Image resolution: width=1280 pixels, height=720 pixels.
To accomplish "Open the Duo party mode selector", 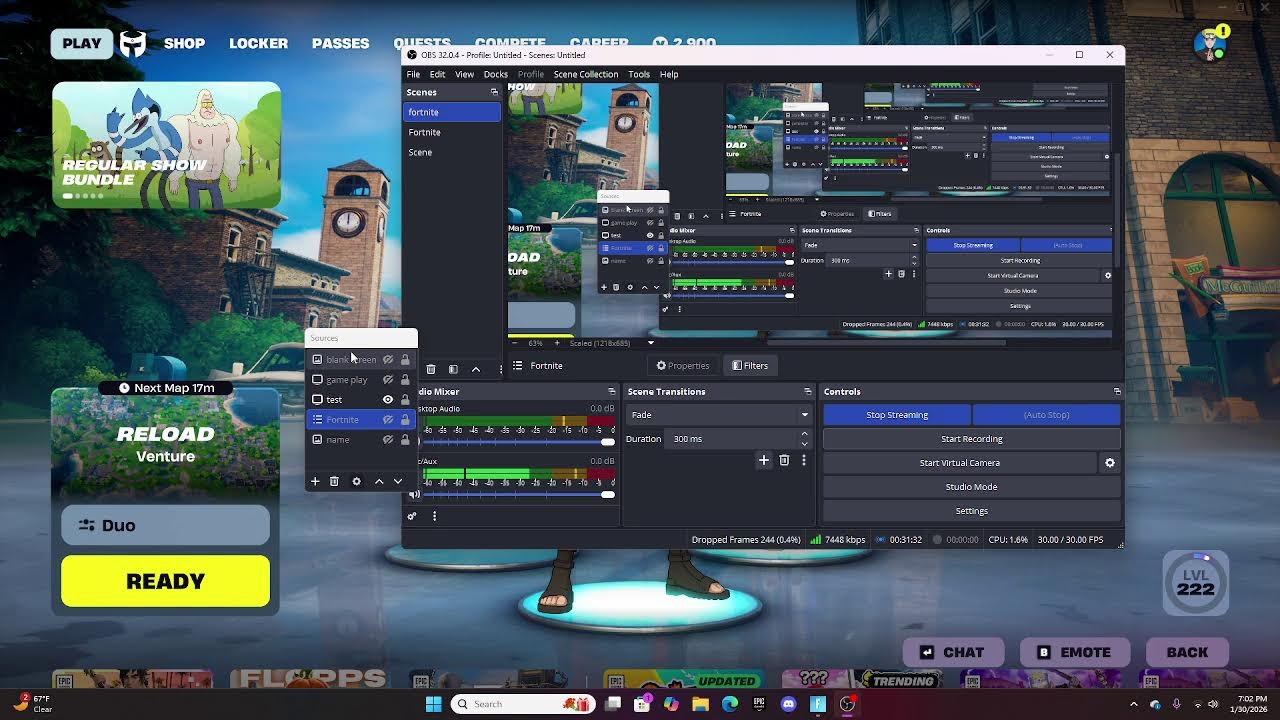I will (x=165, y=525).
